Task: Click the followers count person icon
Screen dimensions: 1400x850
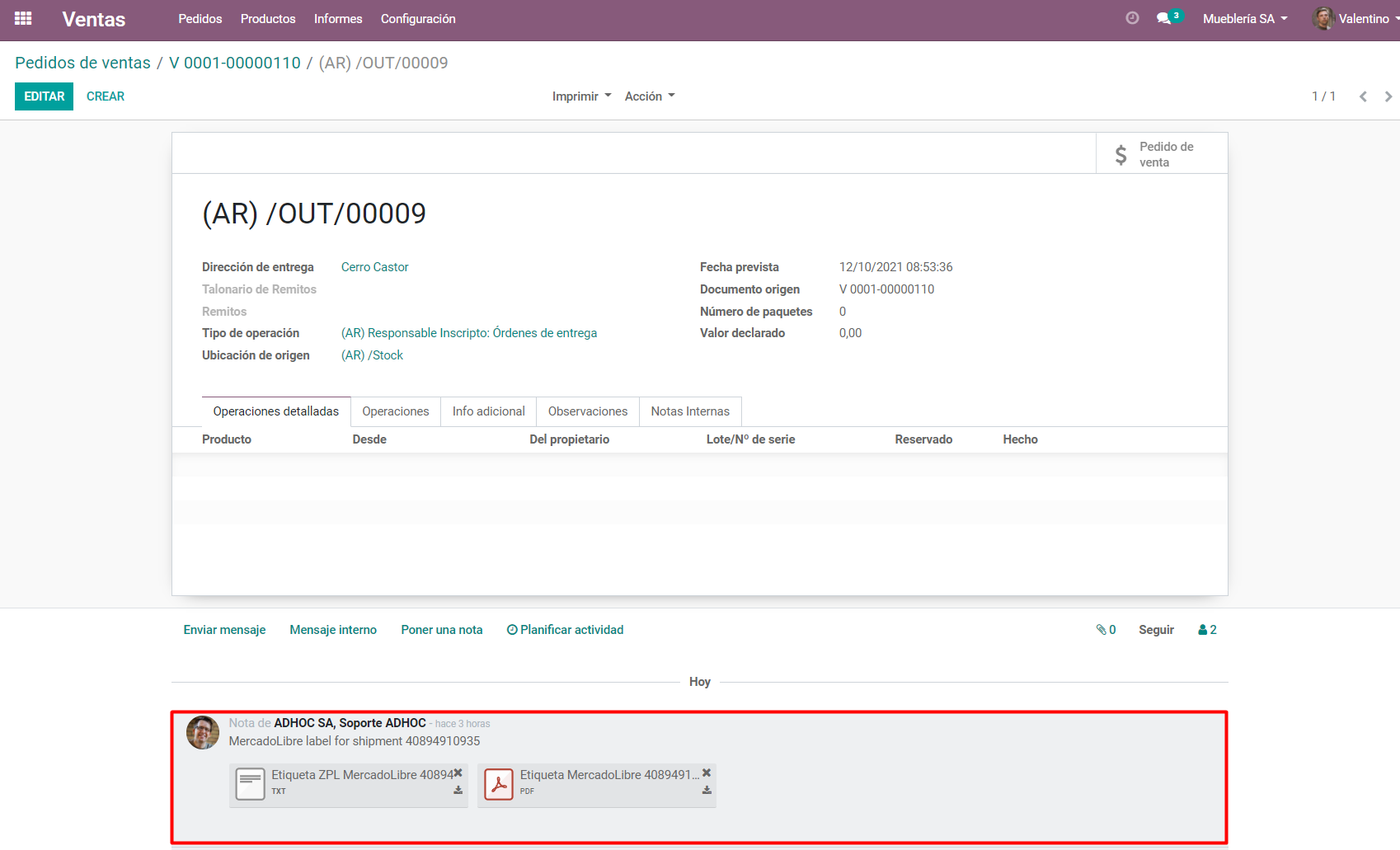Action: tap(1207, 630)
